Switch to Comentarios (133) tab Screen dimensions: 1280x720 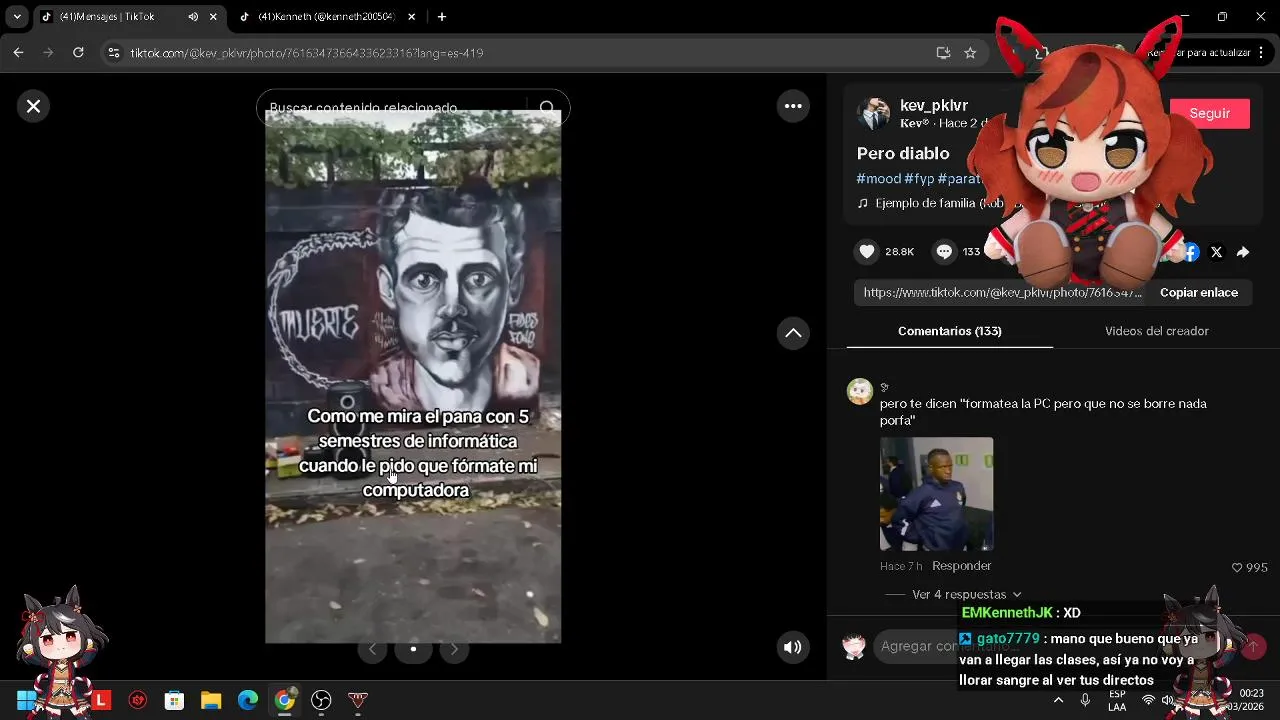tap(949, 331)
